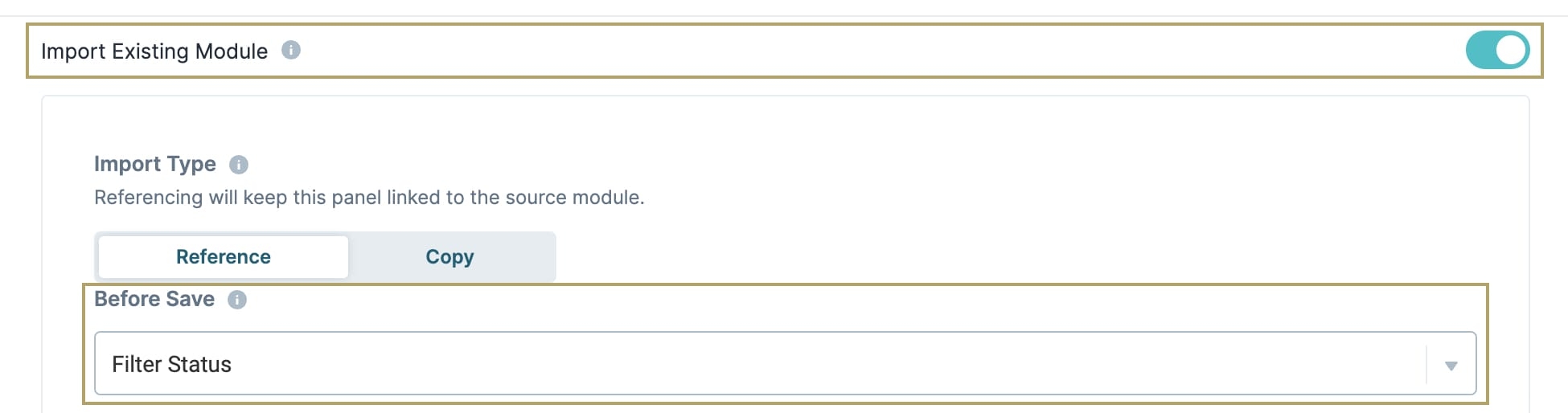The width and height of the screenshot is (1568, 413).
Task: Switch import type to Copy
Action: [449, 257]
